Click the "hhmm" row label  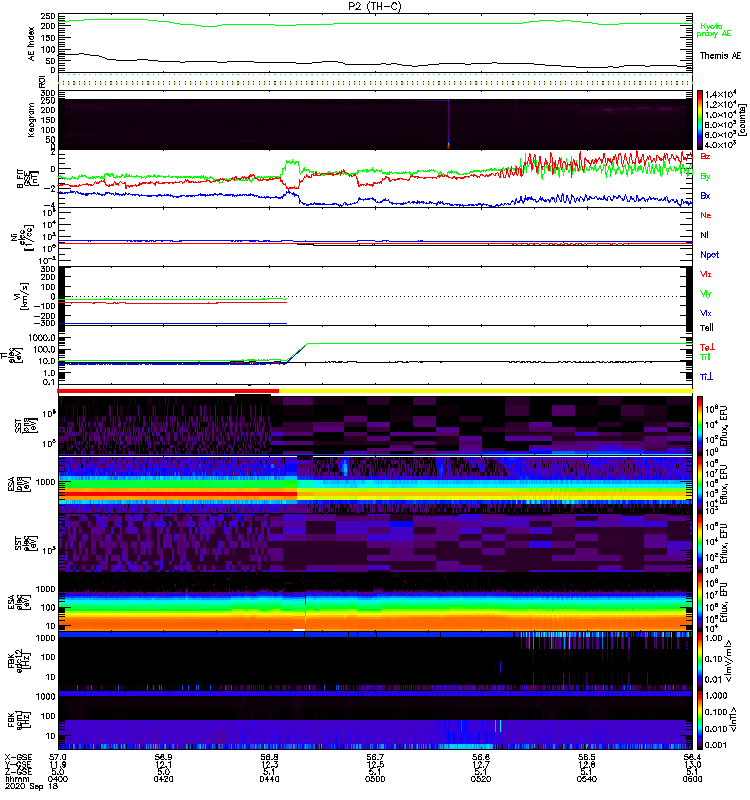tap(18, 780)
